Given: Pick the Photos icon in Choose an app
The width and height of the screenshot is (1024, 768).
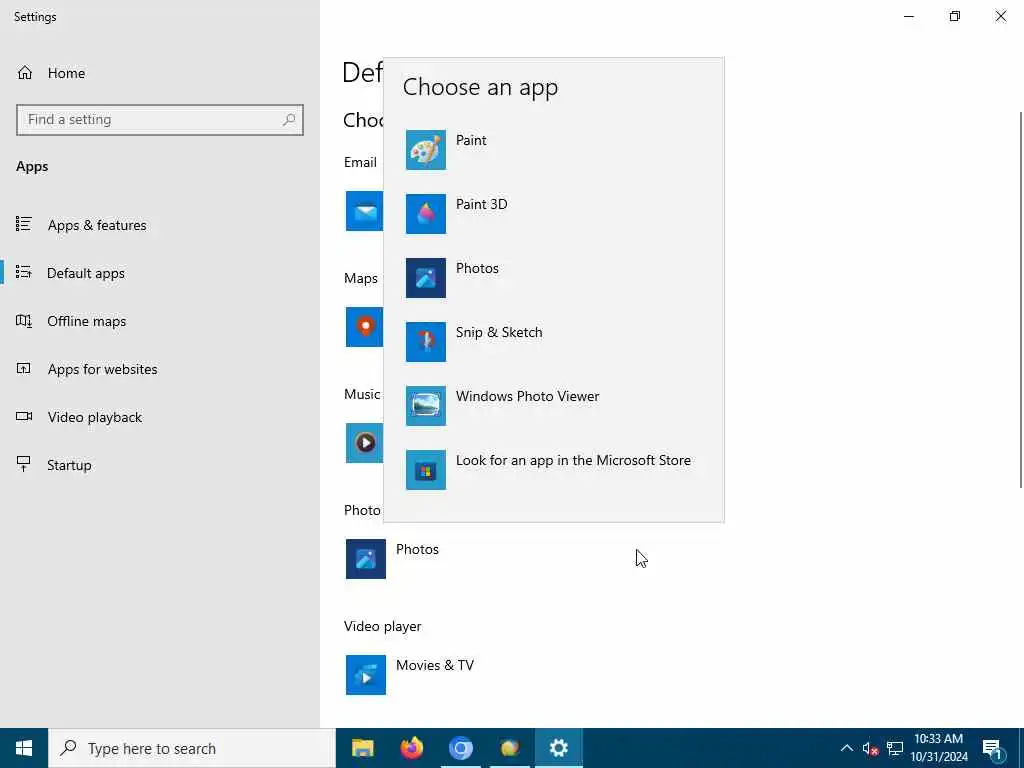Looking at the screenshot, I should click(x=426, y=278).
